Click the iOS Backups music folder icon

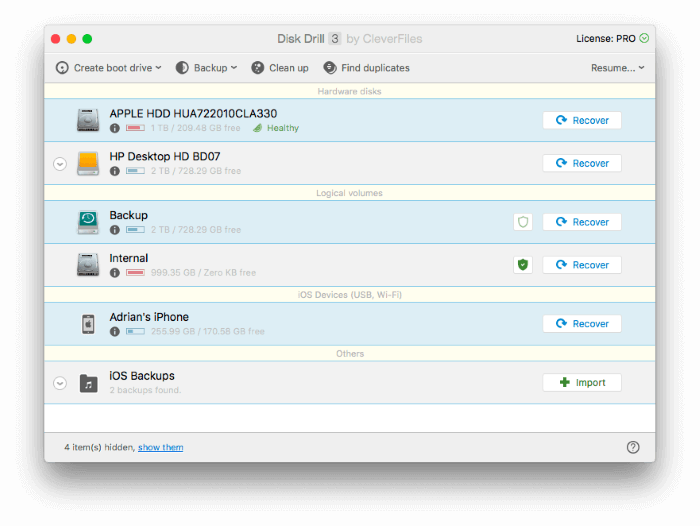(88, 383)
